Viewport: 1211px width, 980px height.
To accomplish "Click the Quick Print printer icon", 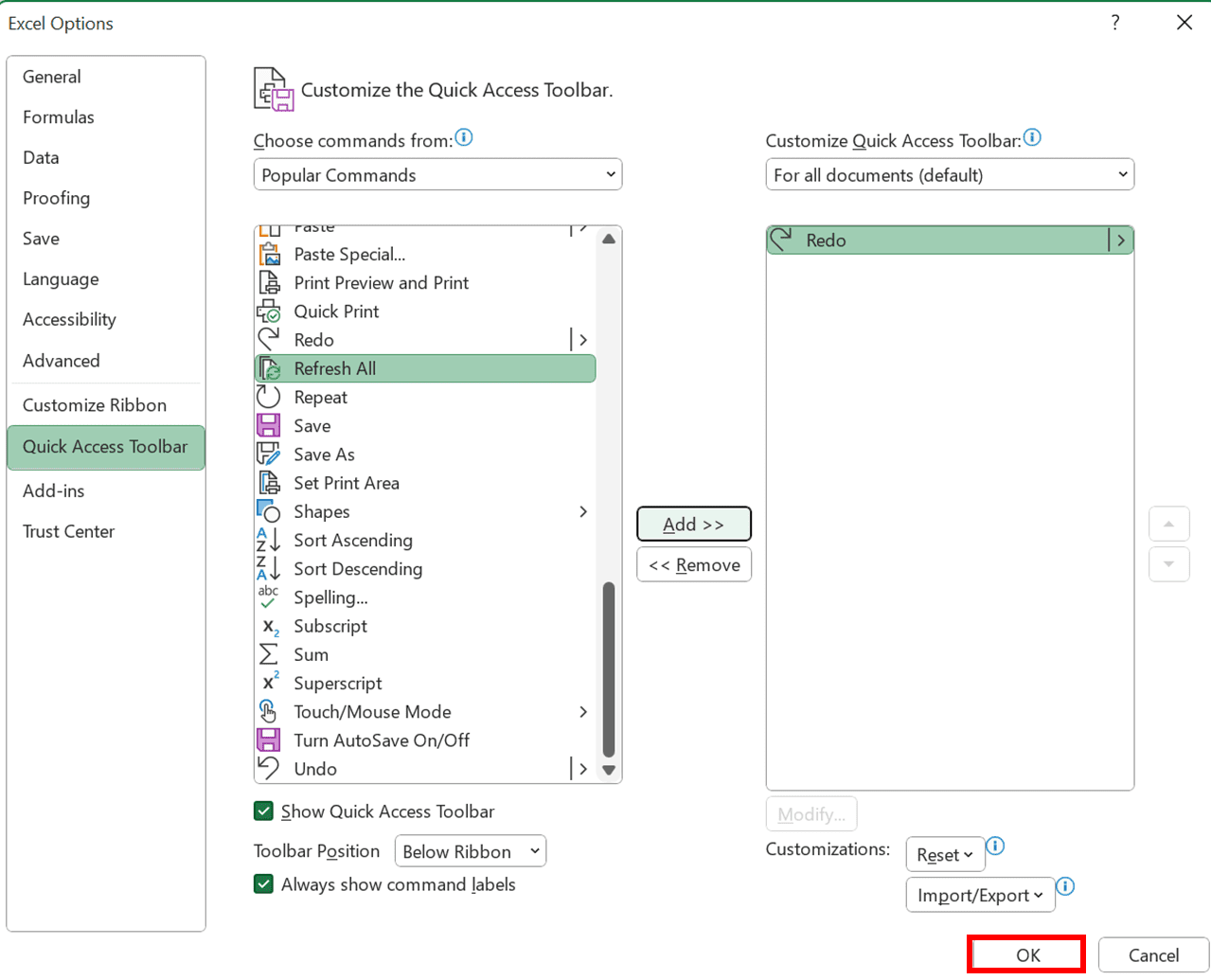I will tap(270, 311).
